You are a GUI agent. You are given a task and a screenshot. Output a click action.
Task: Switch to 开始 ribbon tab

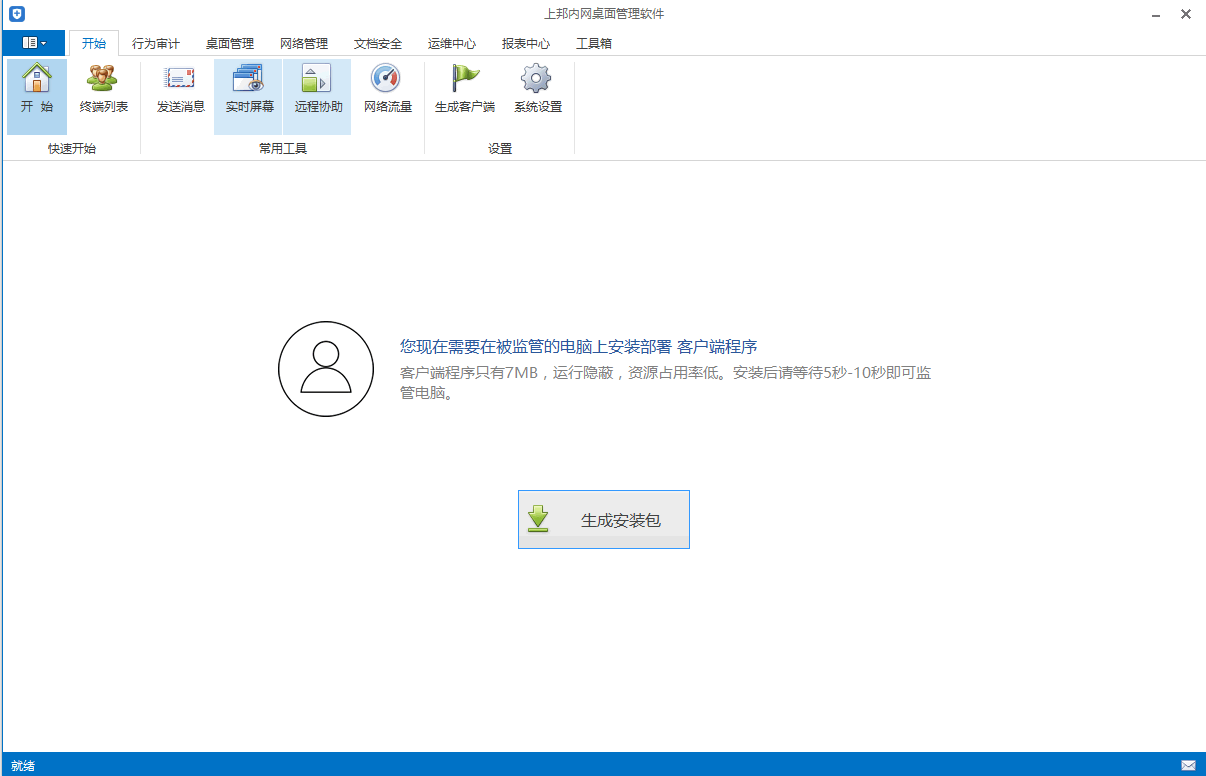click(x=94, y=43)
